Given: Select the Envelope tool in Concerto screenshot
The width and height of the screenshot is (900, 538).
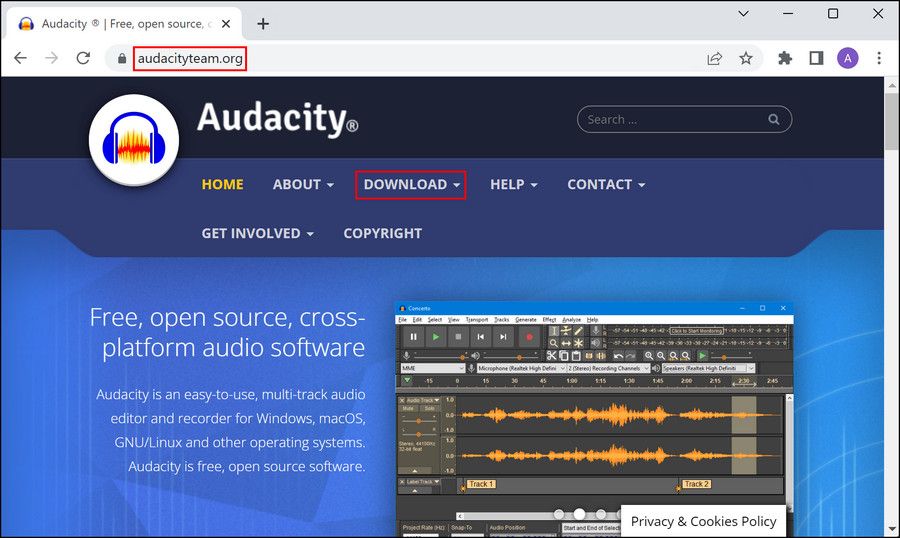Looking at the screenshot, I should pyautogui.click(x=566, y=331).
